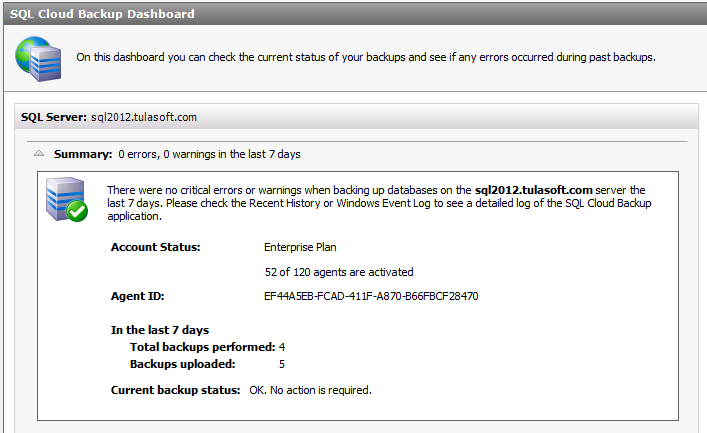This screenshot has height=433, width=707.
Task: Click the globe and server dashboard icon
Action: pyautogui.click(x=38, y=59)
